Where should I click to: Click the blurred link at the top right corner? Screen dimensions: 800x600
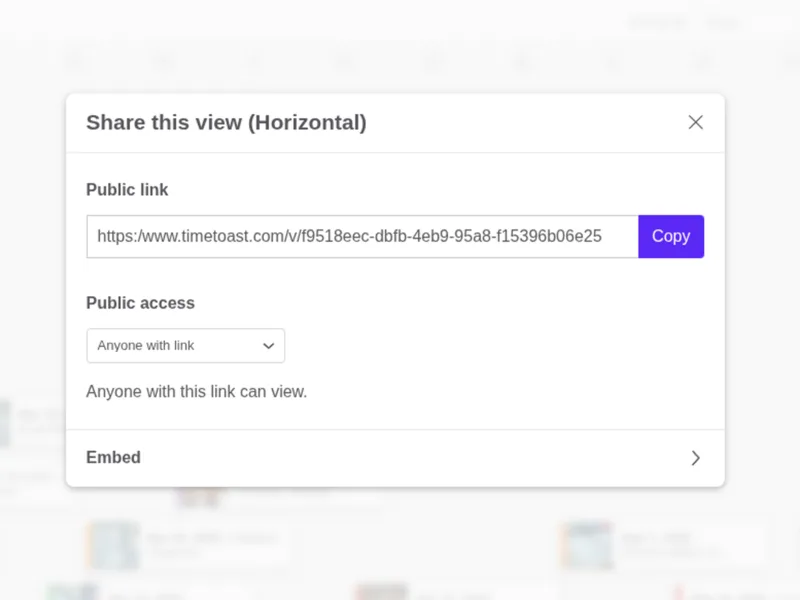[722, 22]
